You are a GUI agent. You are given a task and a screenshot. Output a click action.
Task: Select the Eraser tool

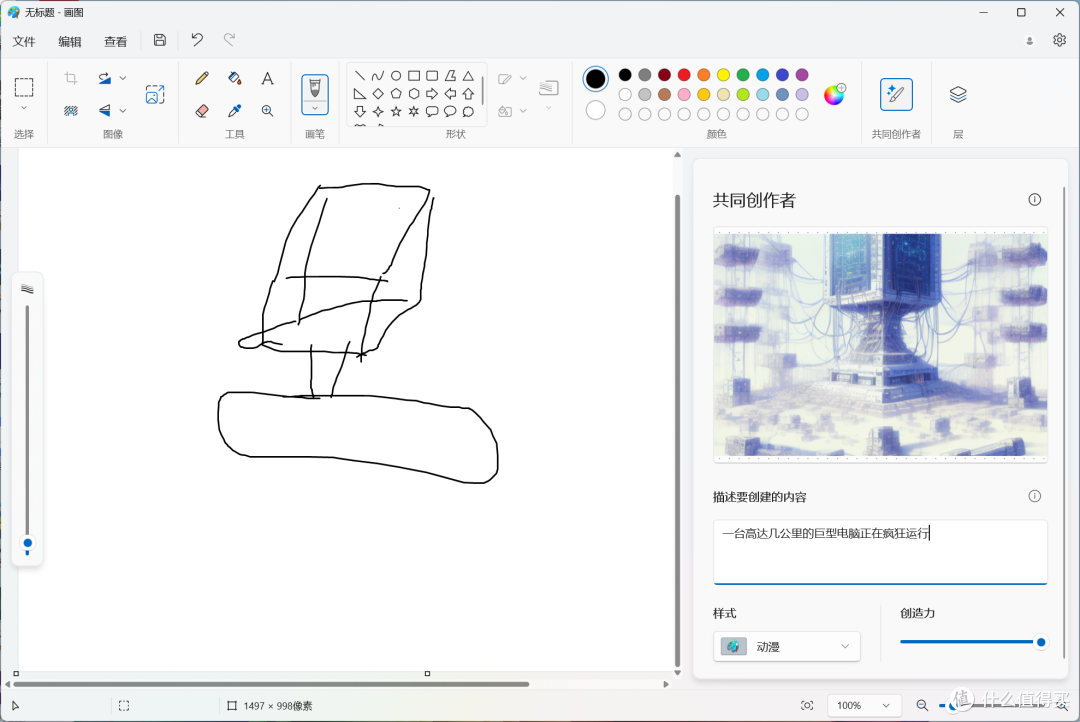202,110
